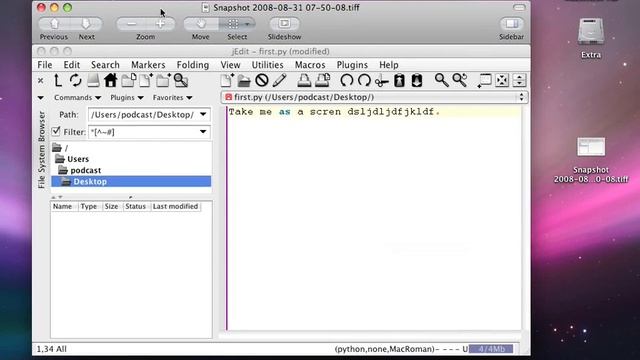
Task: Click Next button in Preview toolbar
Action: coord(86,24)
